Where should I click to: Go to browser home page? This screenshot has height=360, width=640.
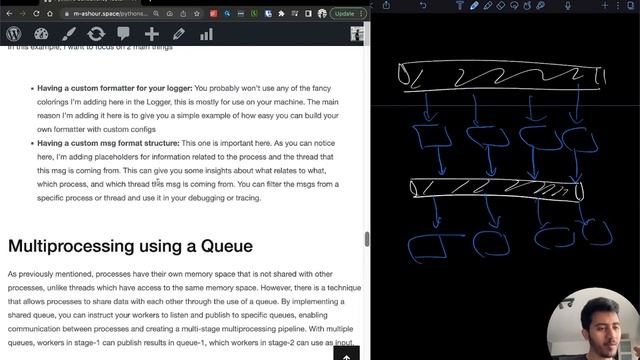(x=50, y=13)
